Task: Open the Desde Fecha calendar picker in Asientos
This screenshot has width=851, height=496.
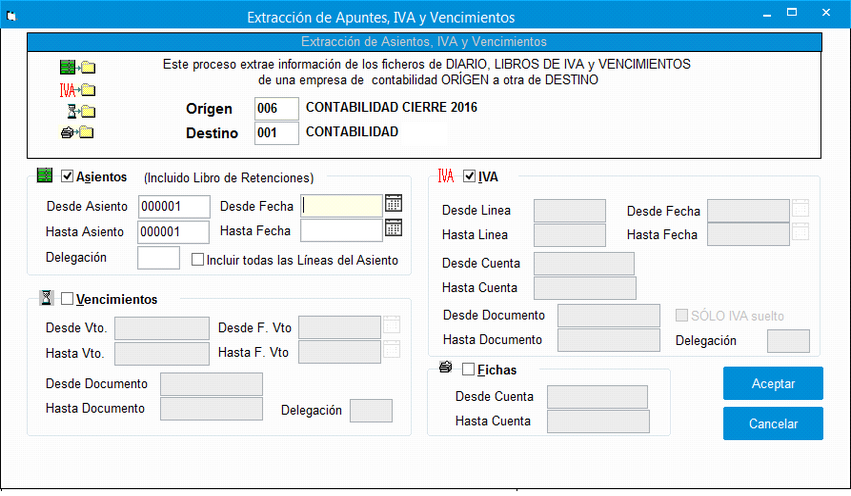Action: 393,204
